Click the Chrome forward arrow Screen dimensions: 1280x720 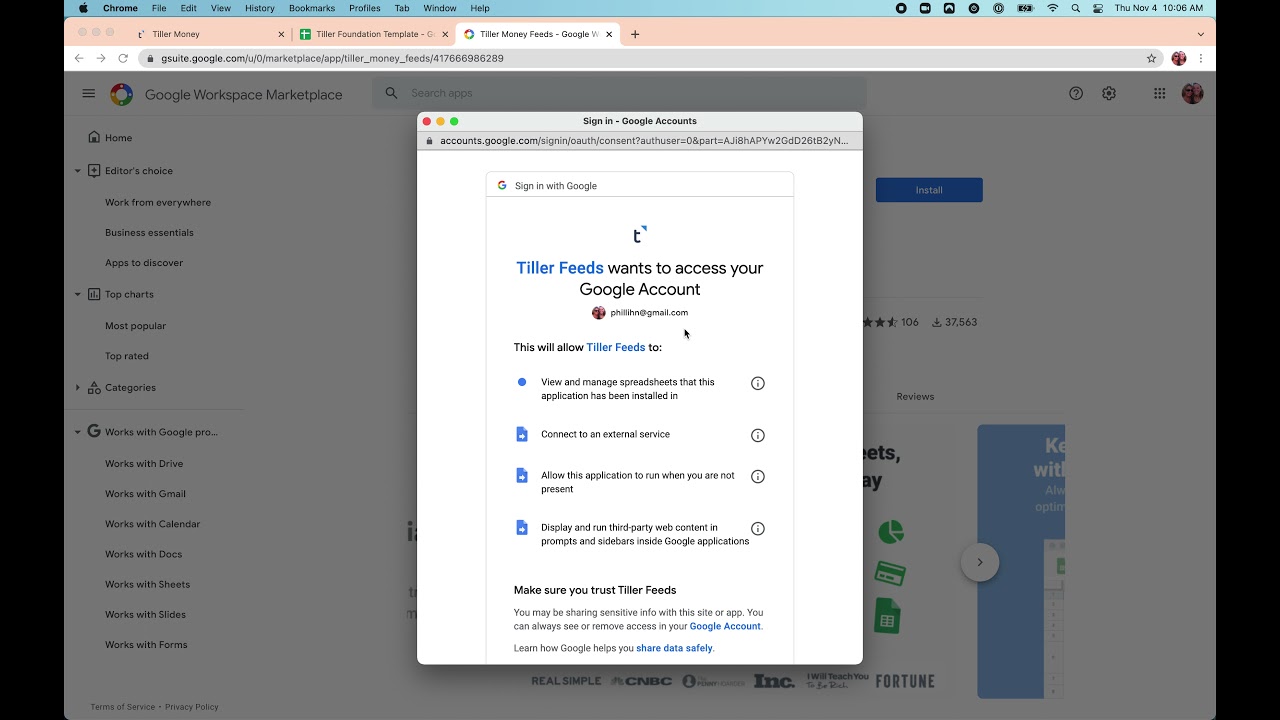[101, 59]
